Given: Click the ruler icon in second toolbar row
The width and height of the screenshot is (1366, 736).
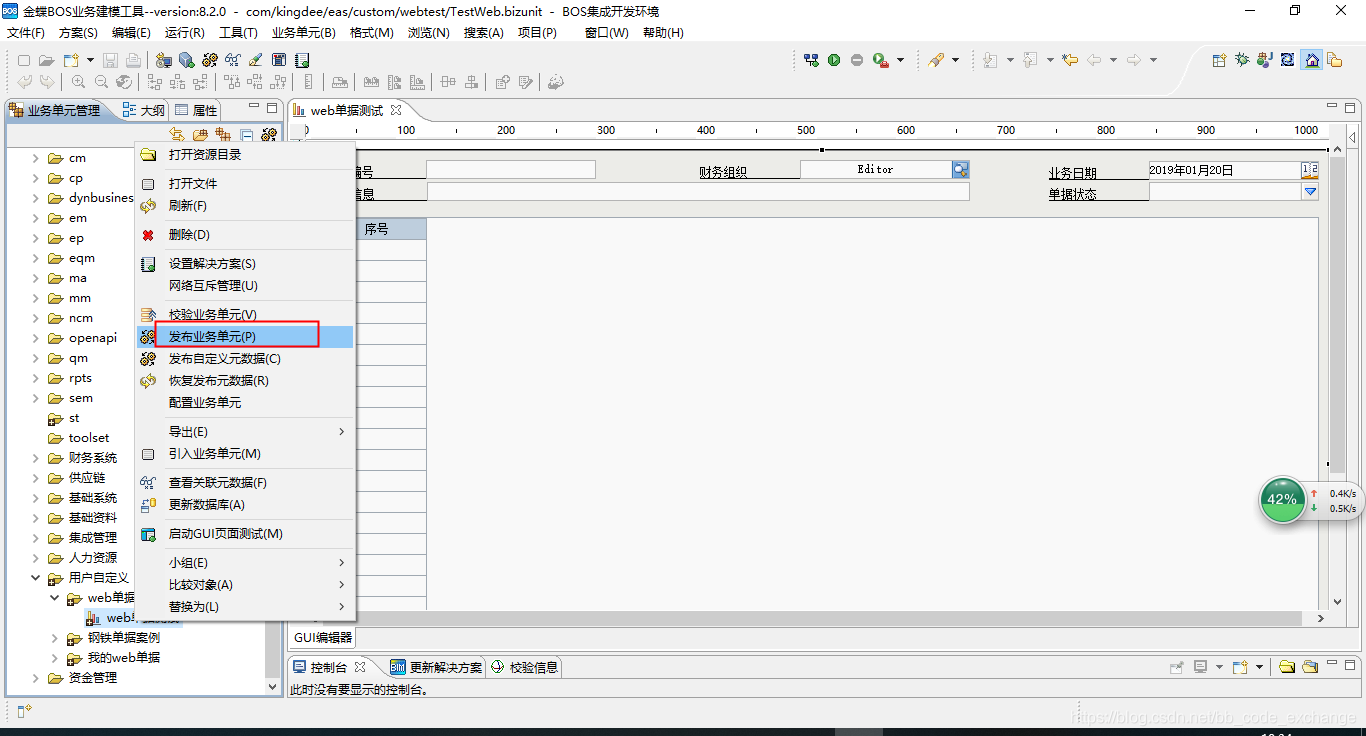Looking at the screenshot, I should click(x=309, y=82).
